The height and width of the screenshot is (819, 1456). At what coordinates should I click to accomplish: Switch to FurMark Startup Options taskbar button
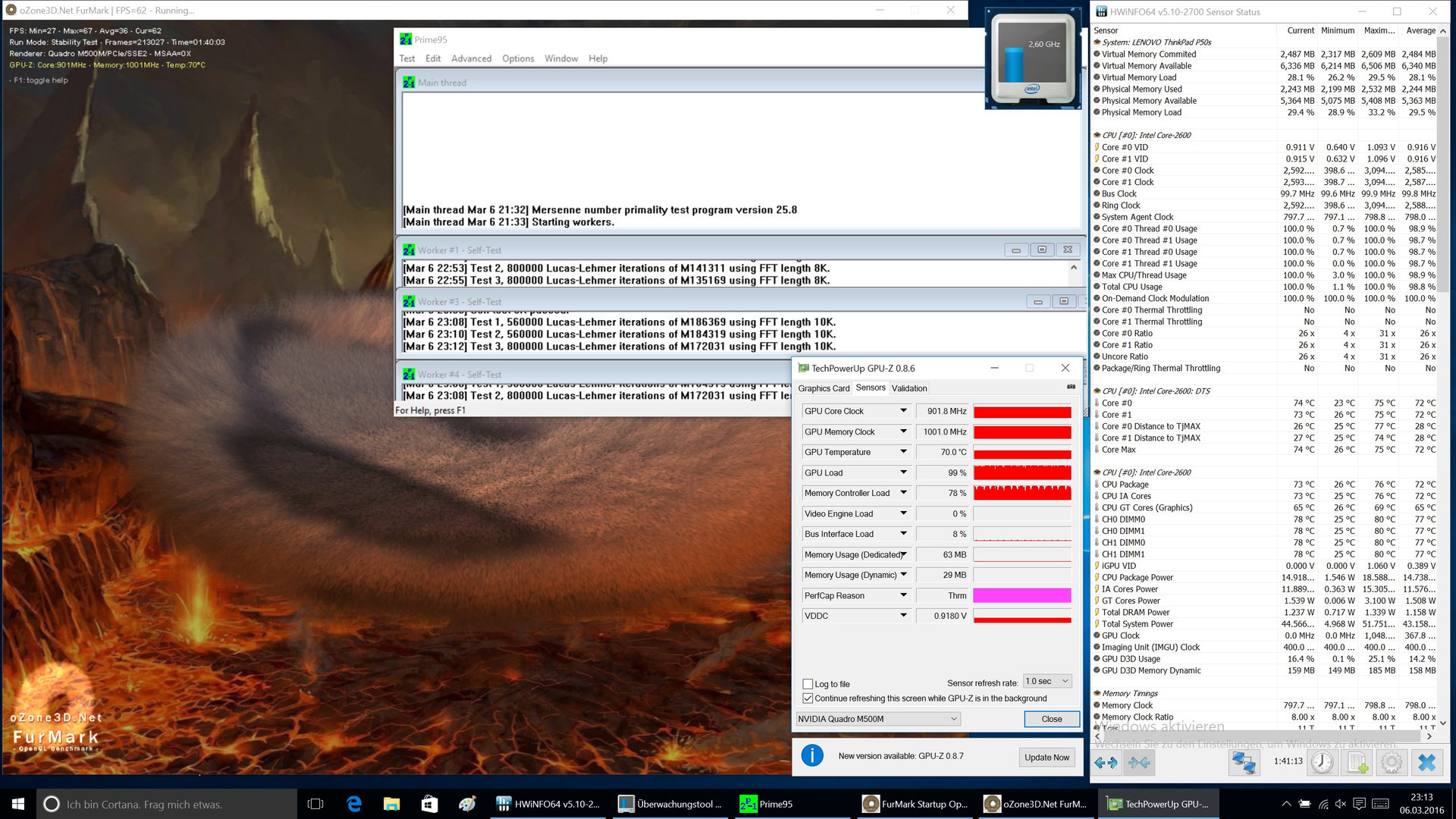[915, 804]
